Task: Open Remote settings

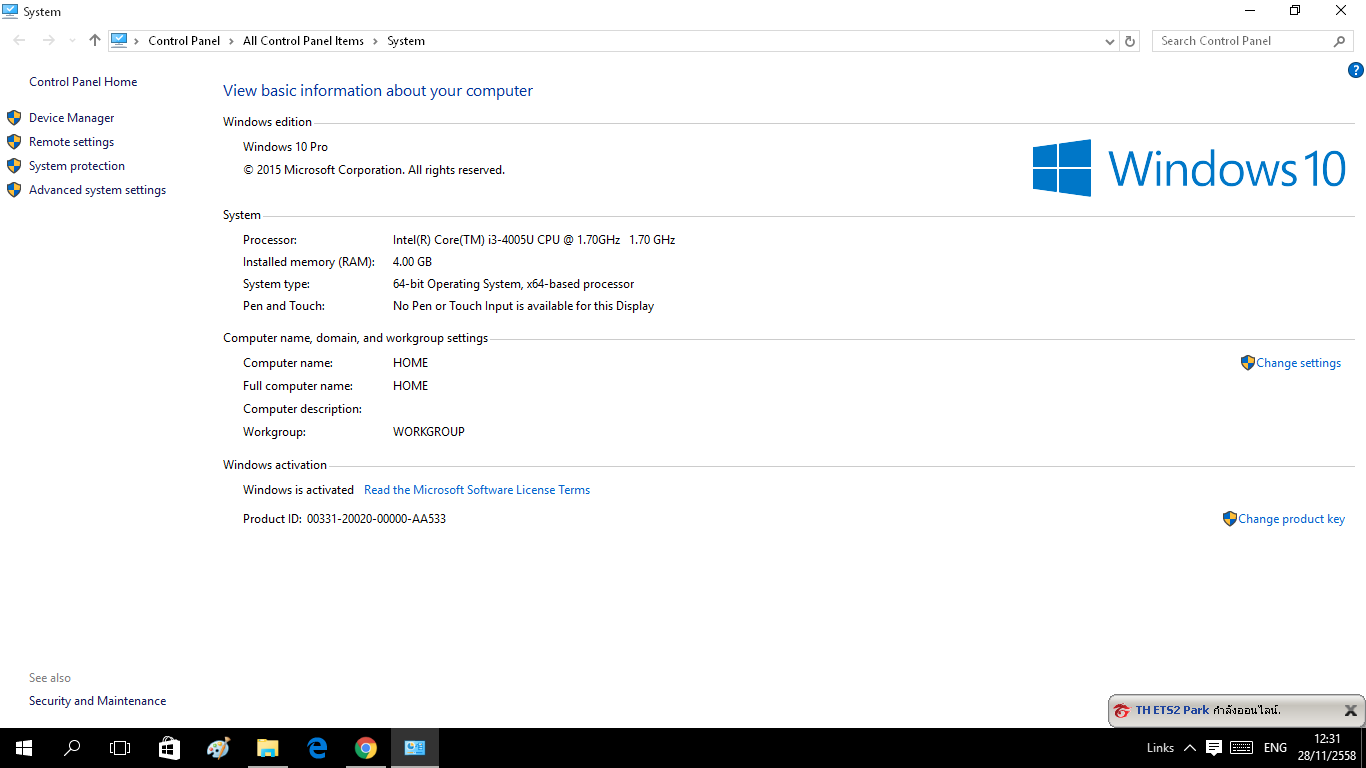Action: coord(72,142)
